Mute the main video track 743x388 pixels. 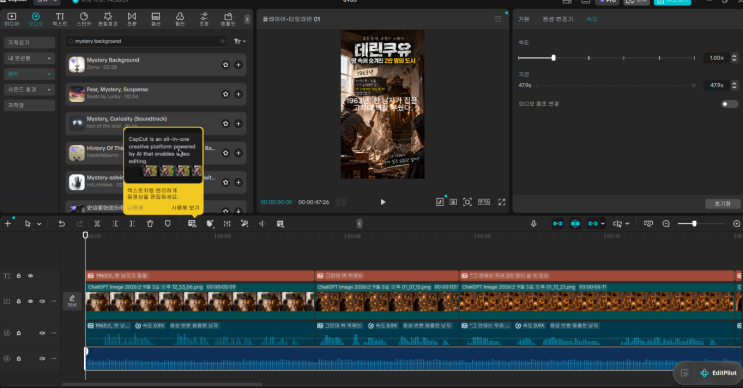42,301
